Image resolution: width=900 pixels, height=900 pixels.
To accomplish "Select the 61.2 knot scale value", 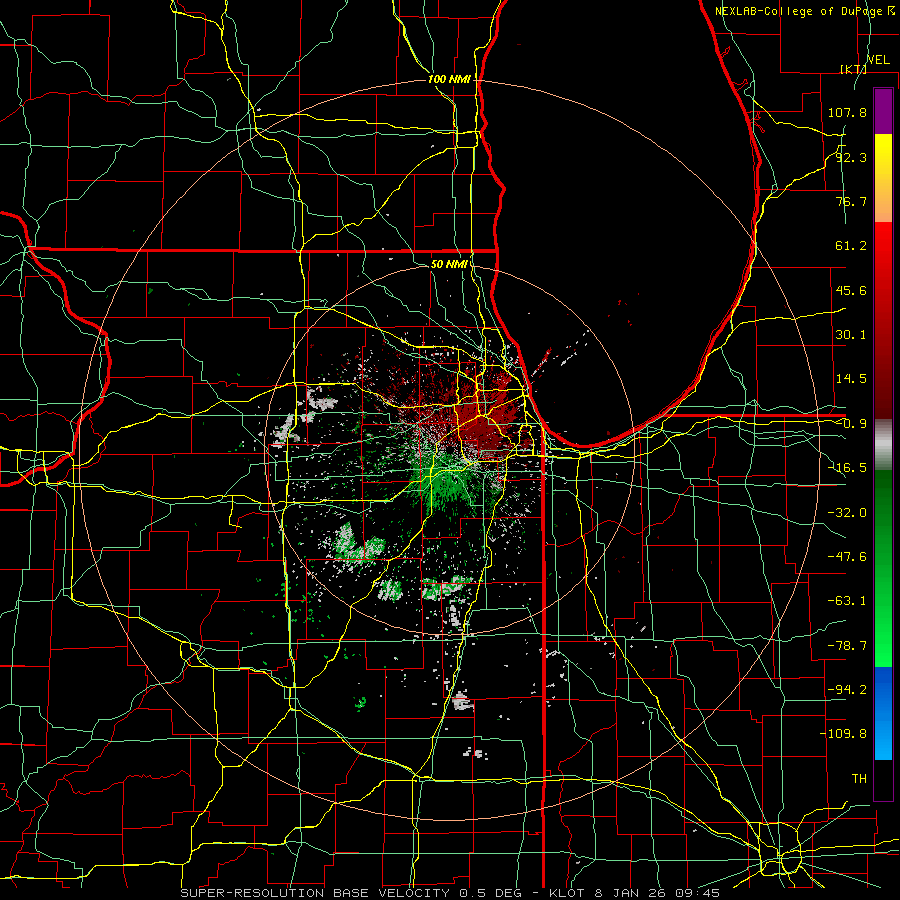I will click(x=851, y=246).
